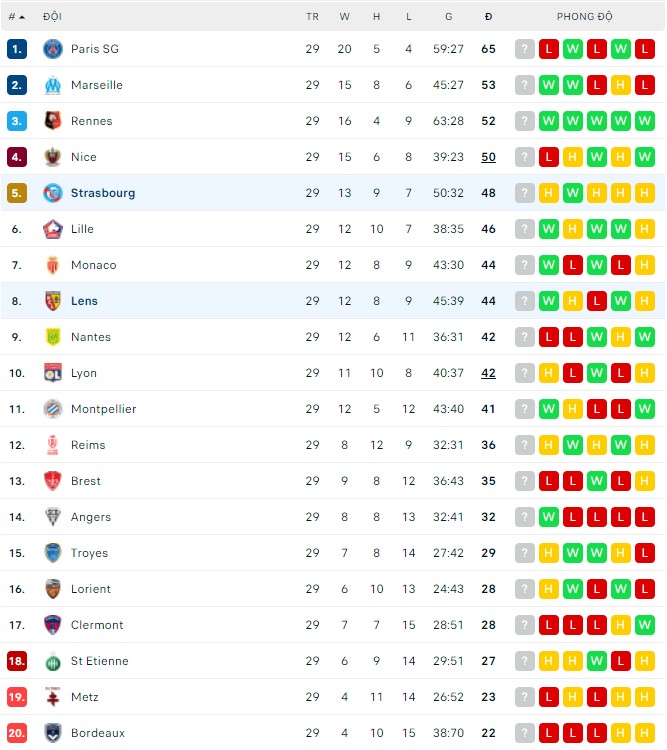Click the Lyon club crest

pyautogui.click(x=53, y=373)
